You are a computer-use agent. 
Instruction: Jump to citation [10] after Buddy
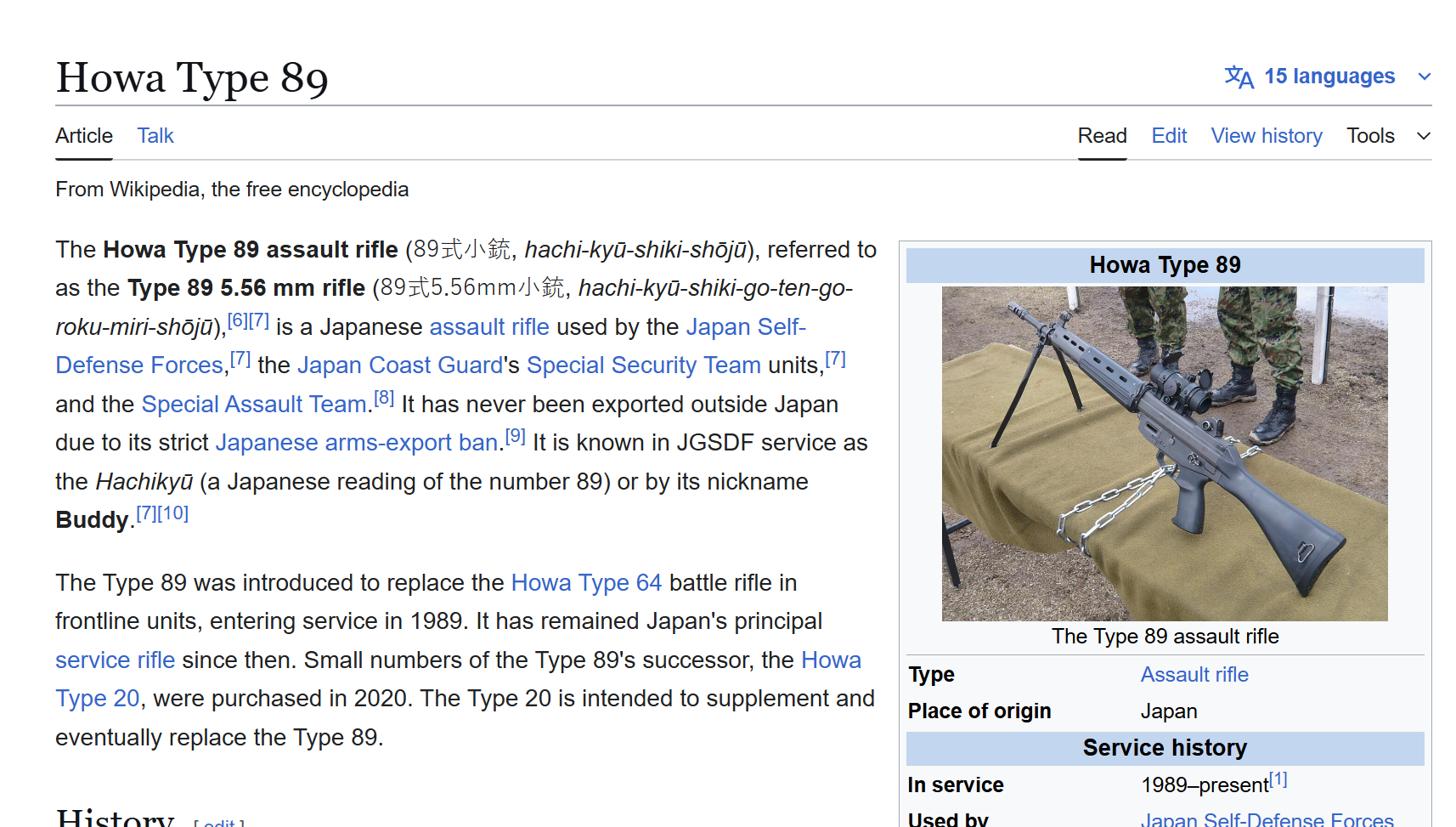pos(173,513)
